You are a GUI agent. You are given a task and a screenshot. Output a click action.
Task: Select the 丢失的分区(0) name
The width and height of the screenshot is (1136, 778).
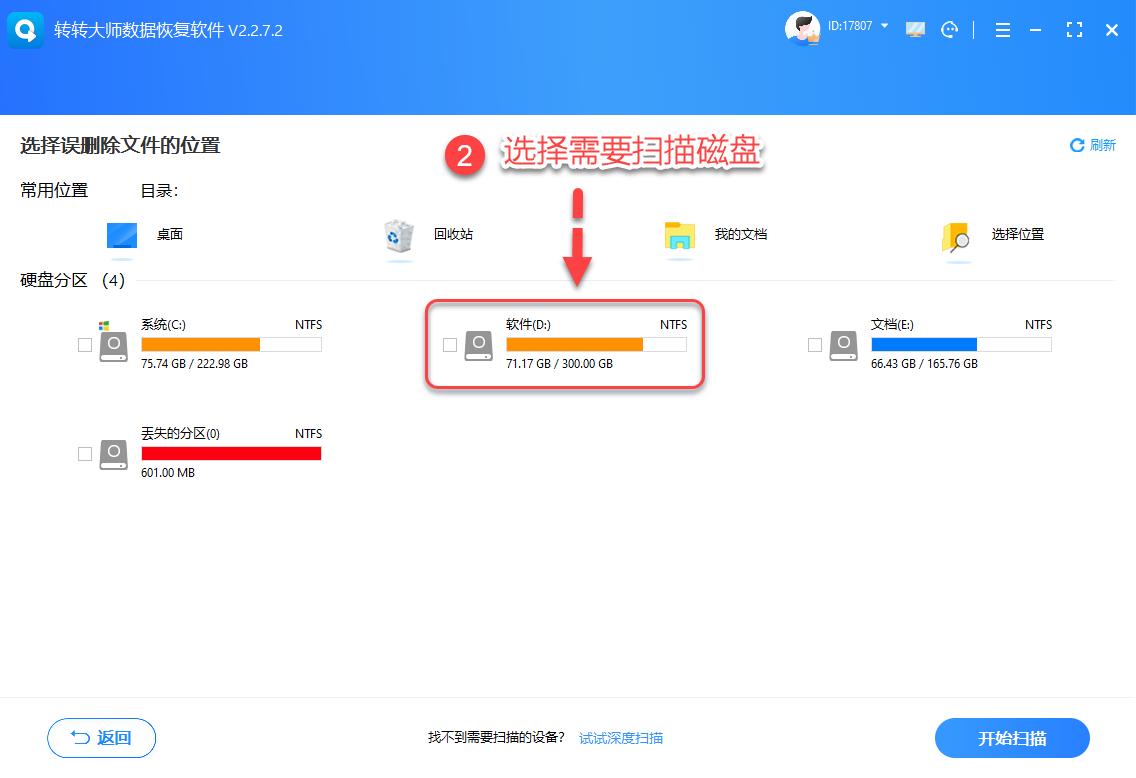pos(180,433)
